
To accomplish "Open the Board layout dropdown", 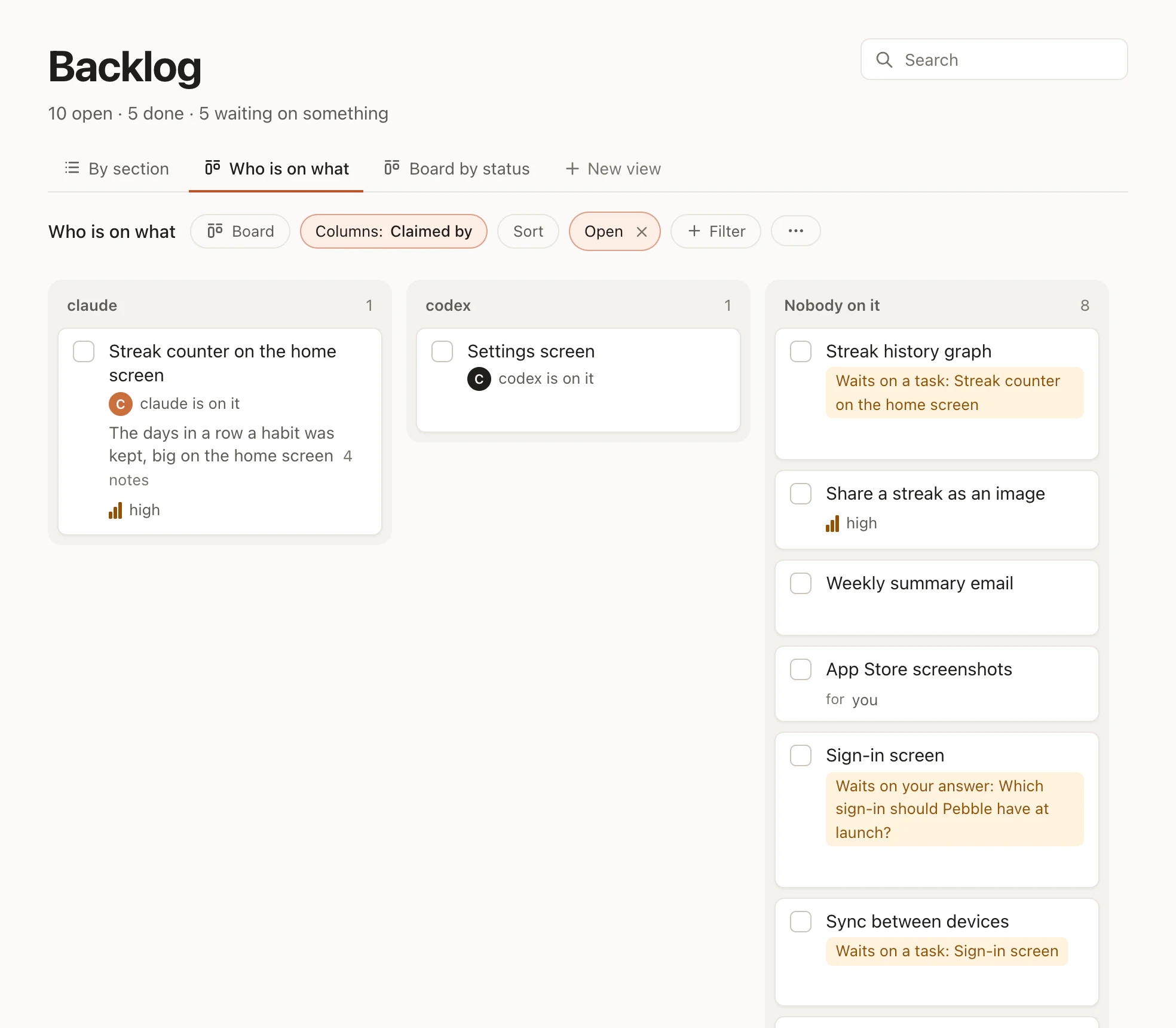I will pyautogui.click(x=240, y=231).
